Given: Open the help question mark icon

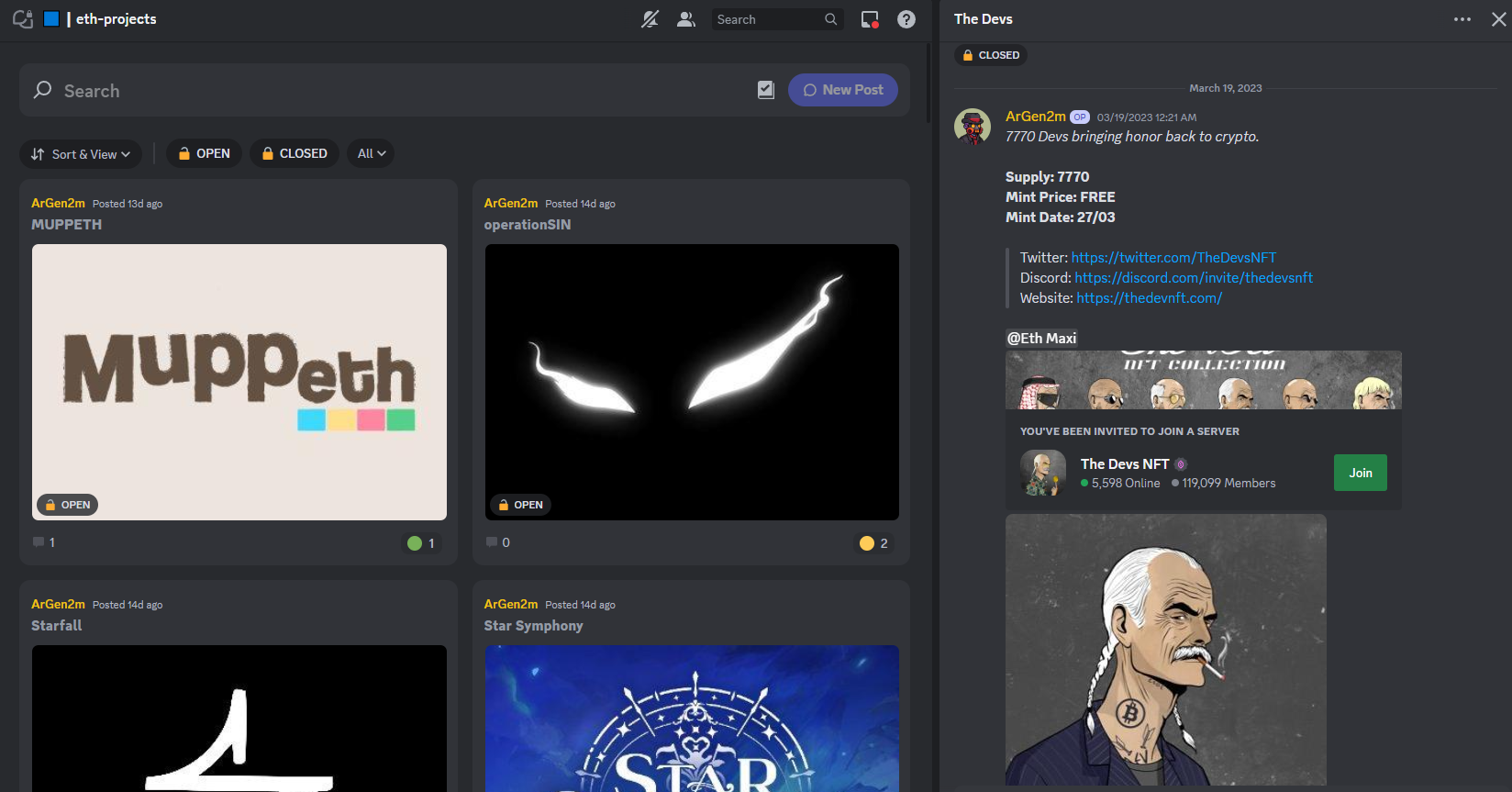Looking at the screenshot, I should (906, 19).
